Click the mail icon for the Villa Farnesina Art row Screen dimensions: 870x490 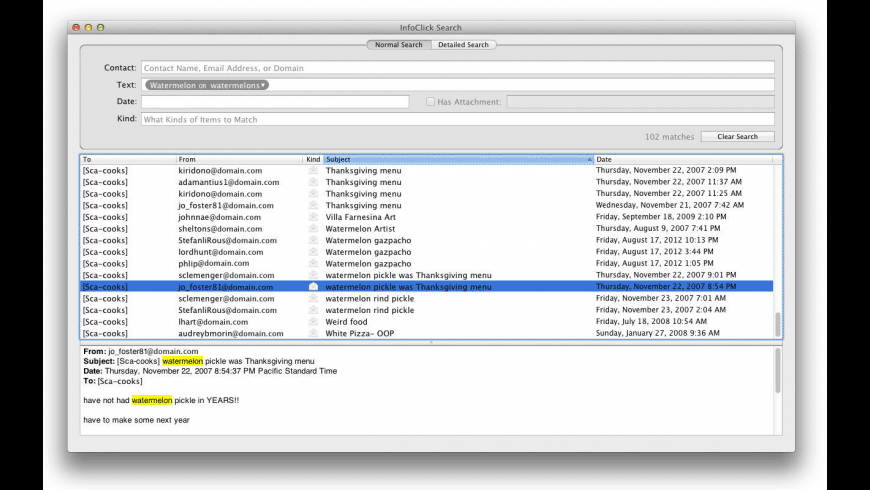tap(313, 217)
